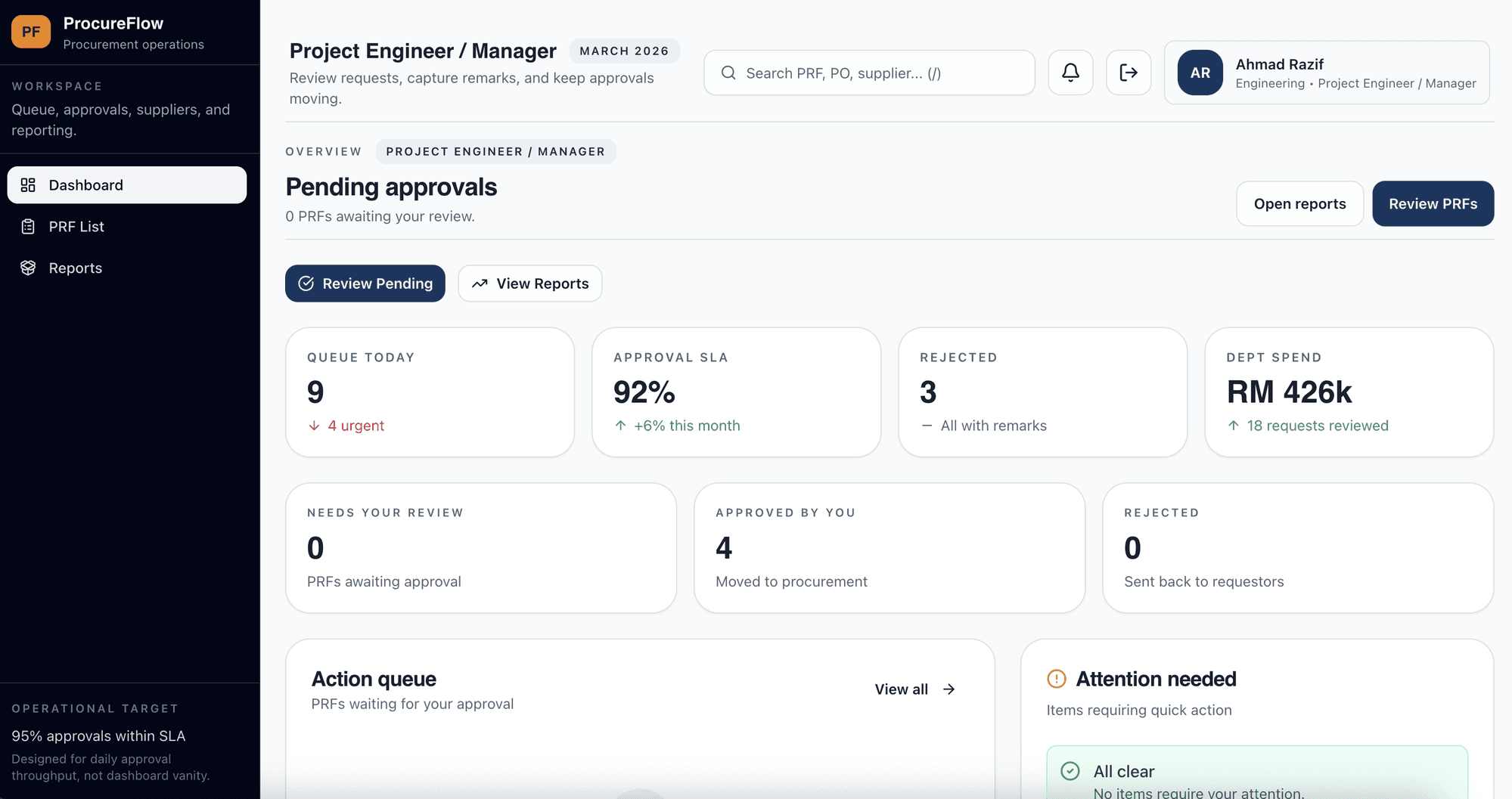The image size is (1512, 799).
Task: Click the logout arrow icon
Action: pos(1129,73)
